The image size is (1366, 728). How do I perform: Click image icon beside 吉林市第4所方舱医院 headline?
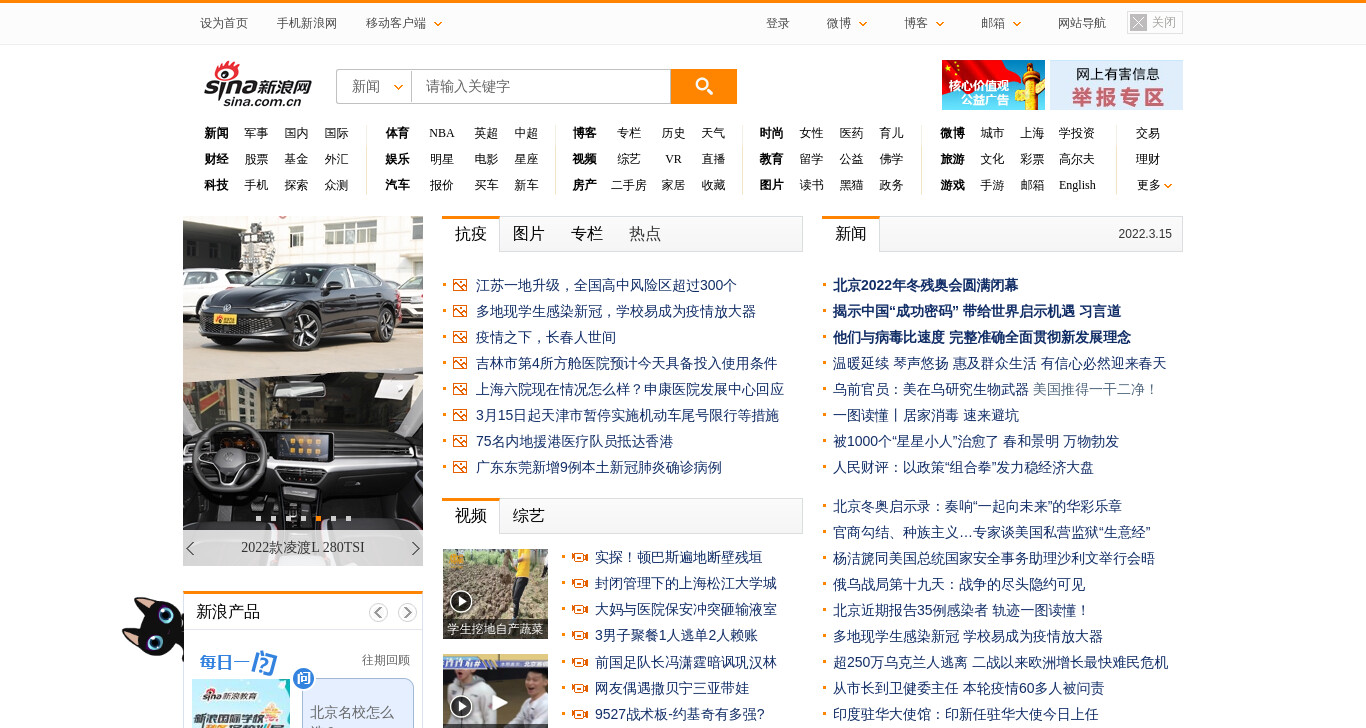click(x=460, y=364)
